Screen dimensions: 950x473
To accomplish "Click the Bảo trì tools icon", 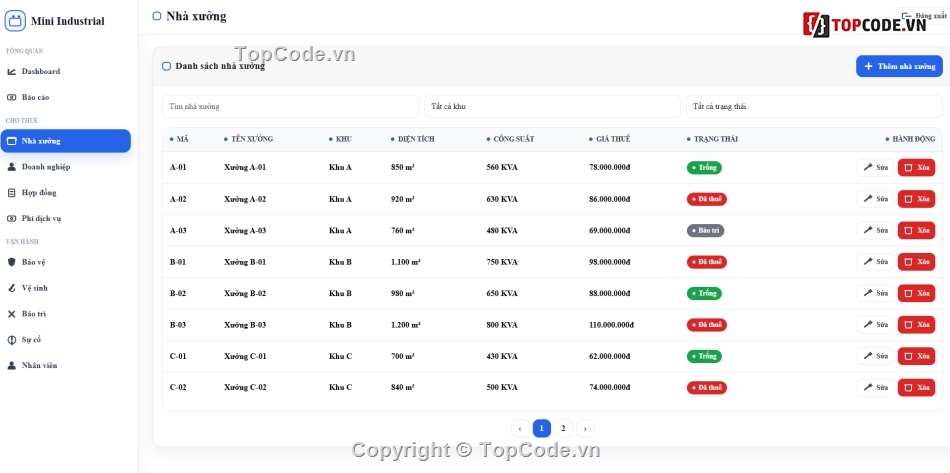I will 12,314.
